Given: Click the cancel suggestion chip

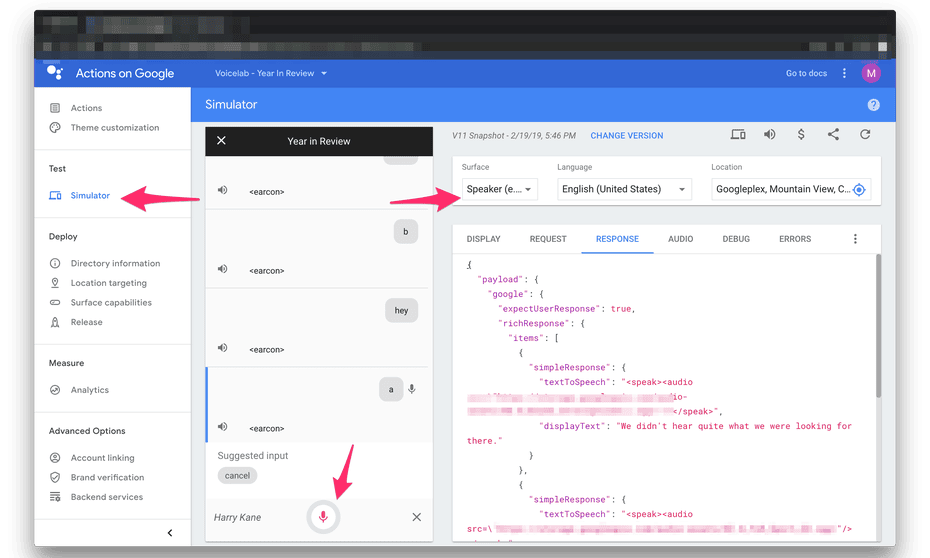Looking at the screenshot, I should point(237,476).
